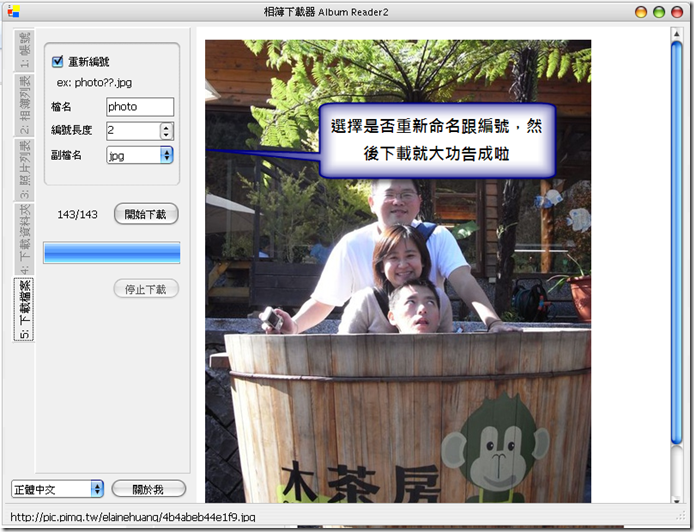Click the 關於我 button

(x=149, y=489)
